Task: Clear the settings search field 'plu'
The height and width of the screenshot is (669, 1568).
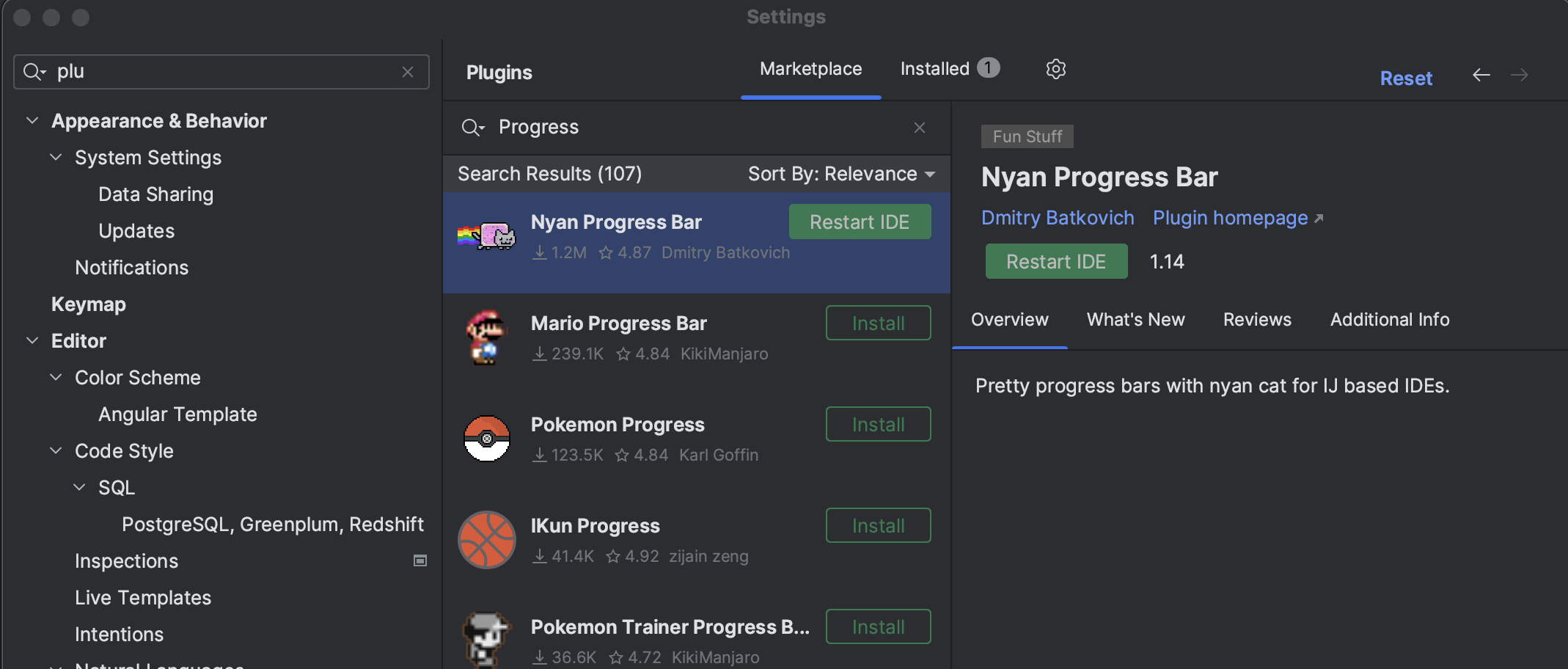Action: 408,72
